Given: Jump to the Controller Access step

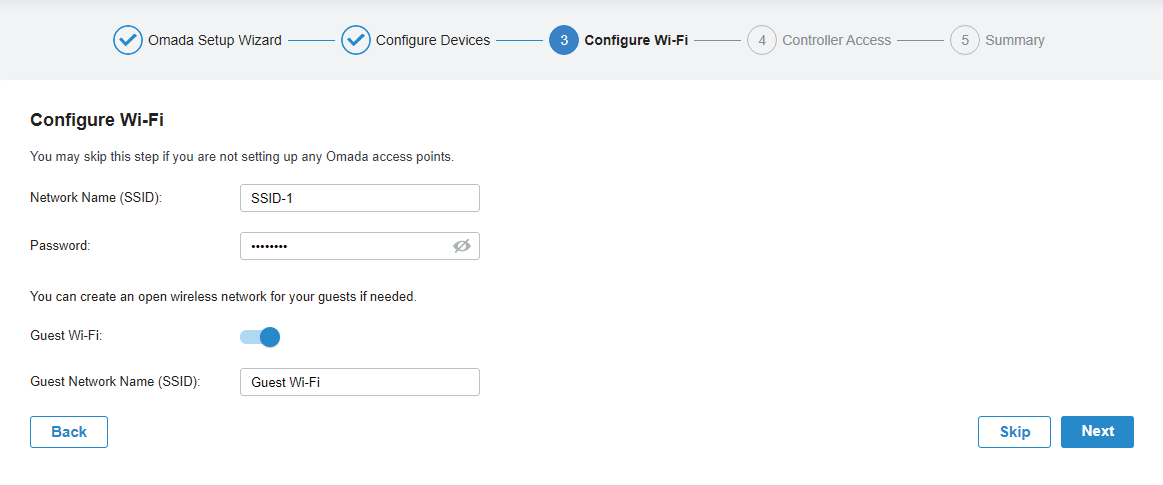Looking at the screenshot, I should point(836,41).
